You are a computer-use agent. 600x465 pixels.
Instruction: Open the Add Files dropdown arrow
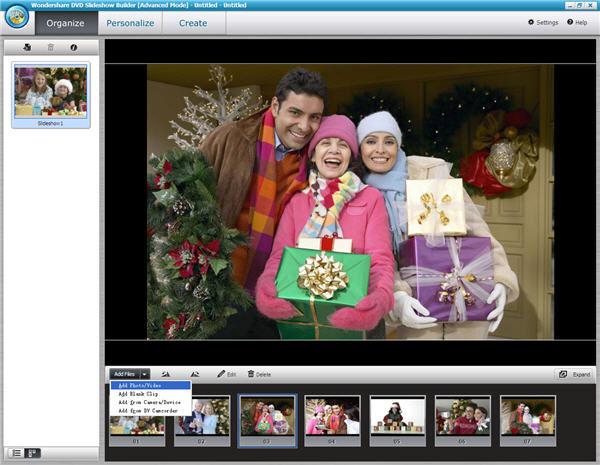click(x=145, y=374)
